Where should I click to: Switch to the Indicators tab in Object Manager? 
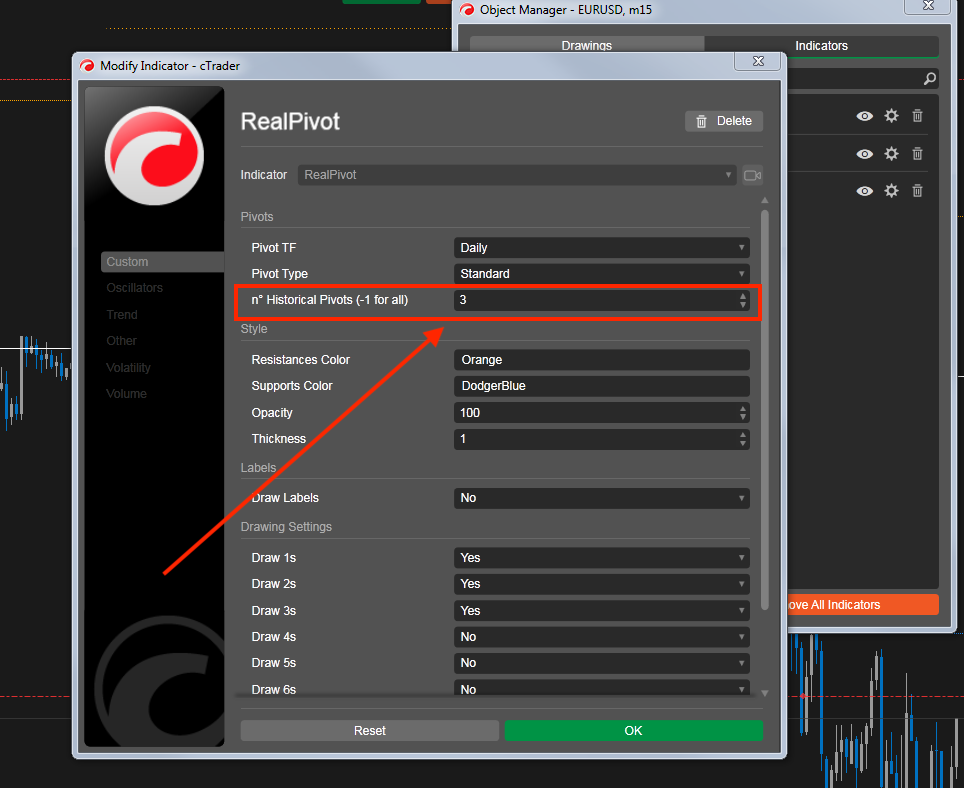click(821, 45)
